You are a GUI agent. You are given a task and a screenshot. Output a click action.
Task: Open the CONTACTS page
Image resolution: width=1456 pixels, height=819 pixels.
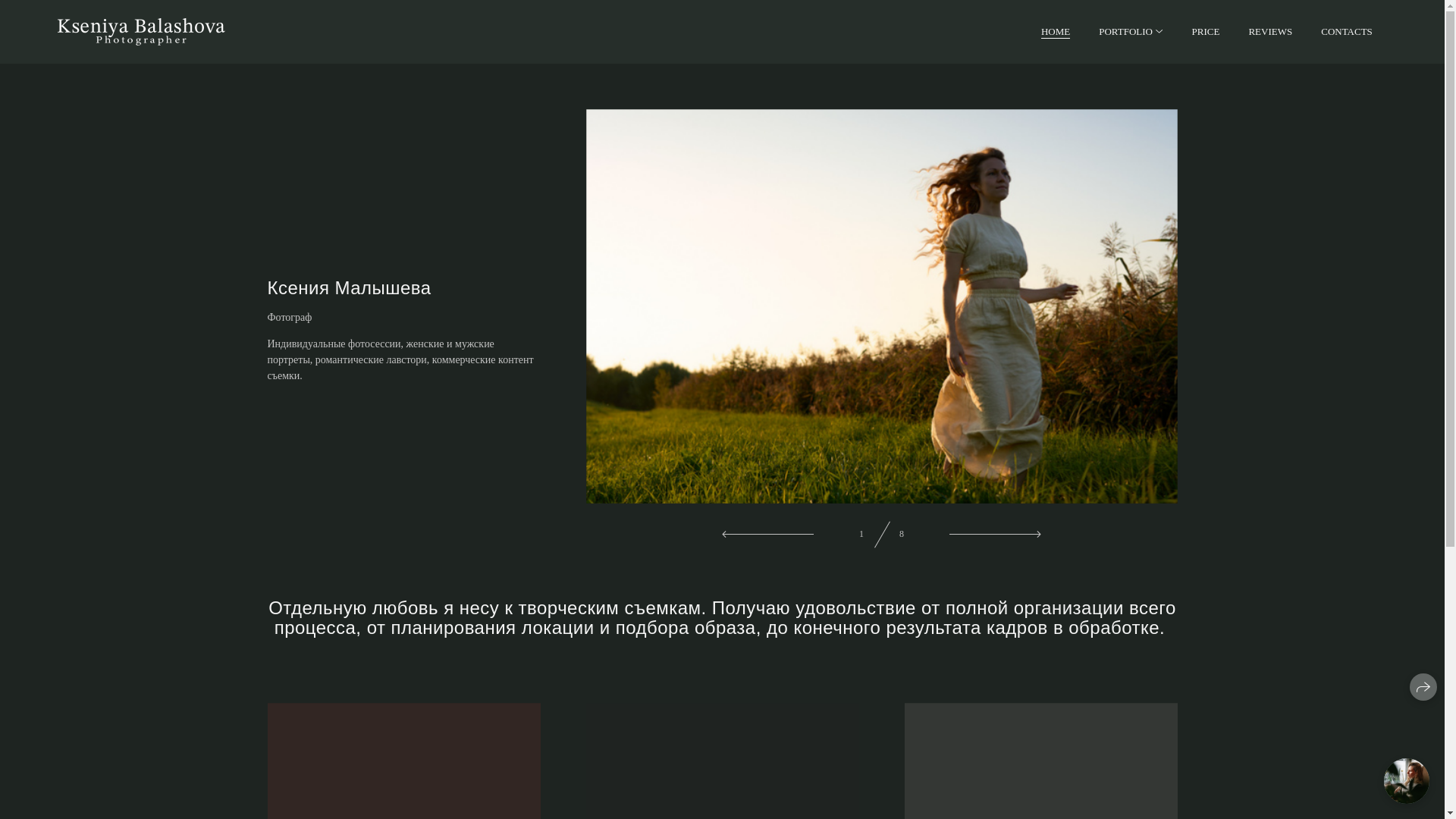click(1346, 32)
